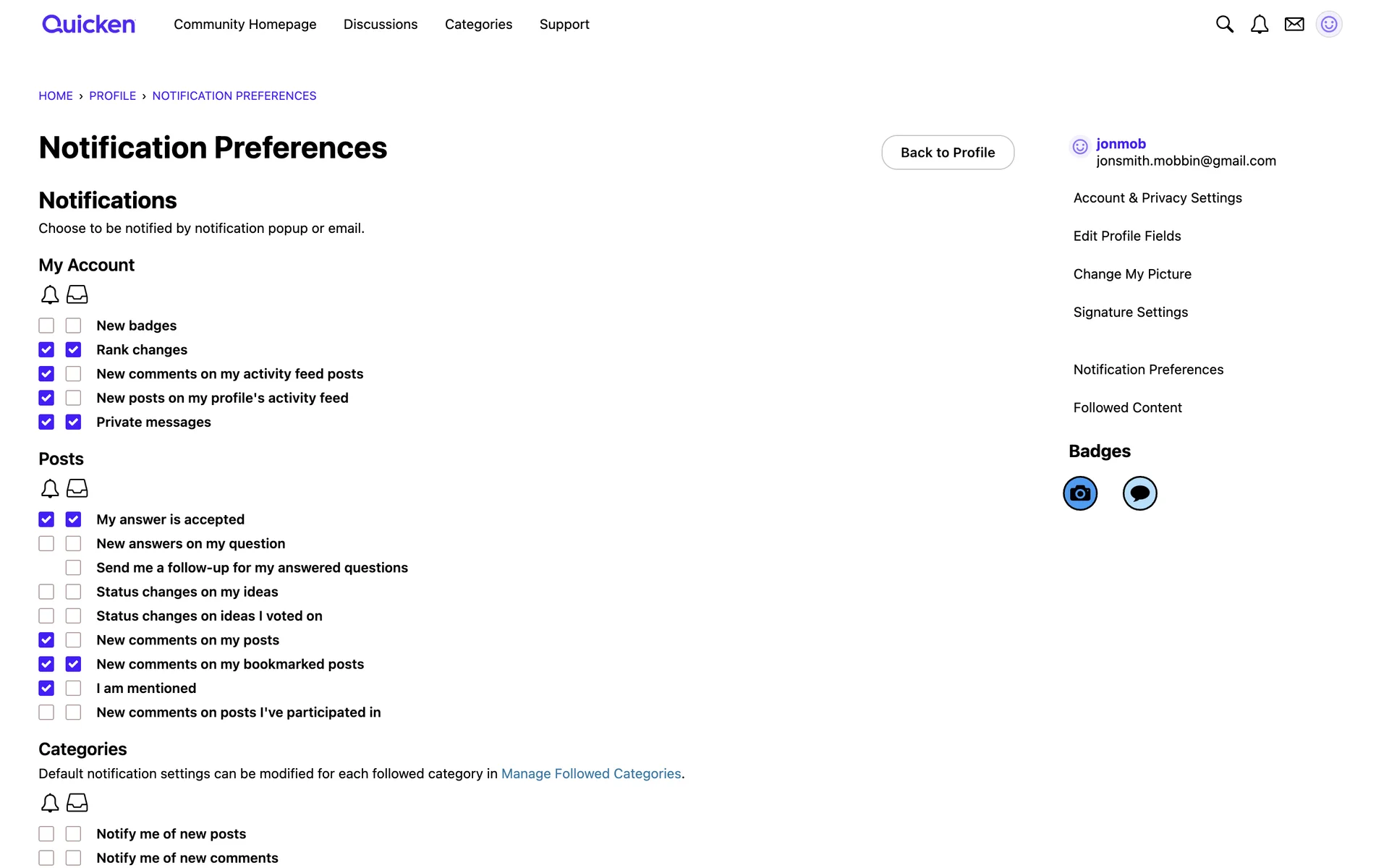Click the Back to Profile button
This screenshot has height=868, width=1389.
[948, 153]
